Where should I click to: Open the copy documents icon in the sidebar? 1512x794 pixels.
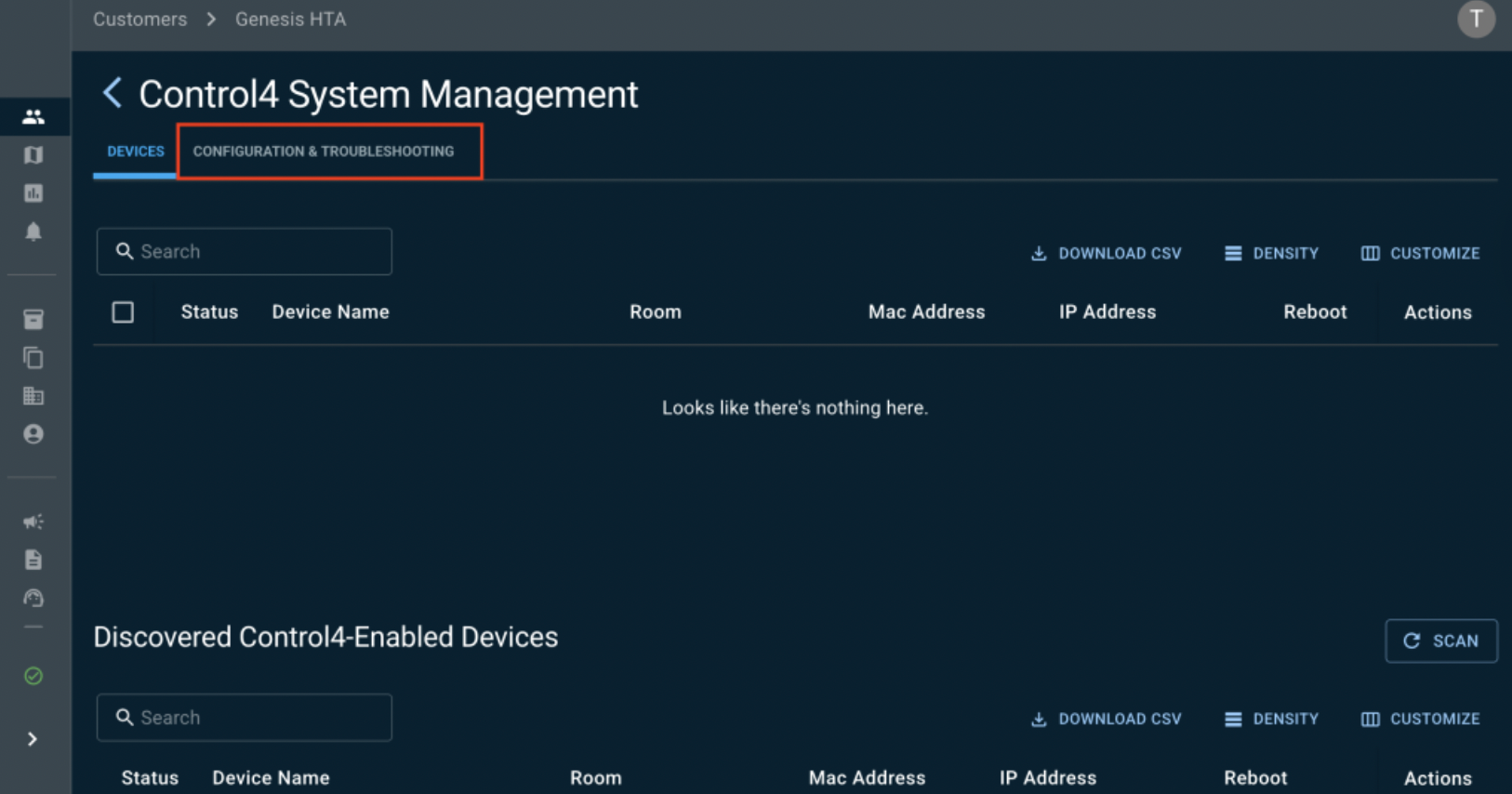click(x=33, y=358)
